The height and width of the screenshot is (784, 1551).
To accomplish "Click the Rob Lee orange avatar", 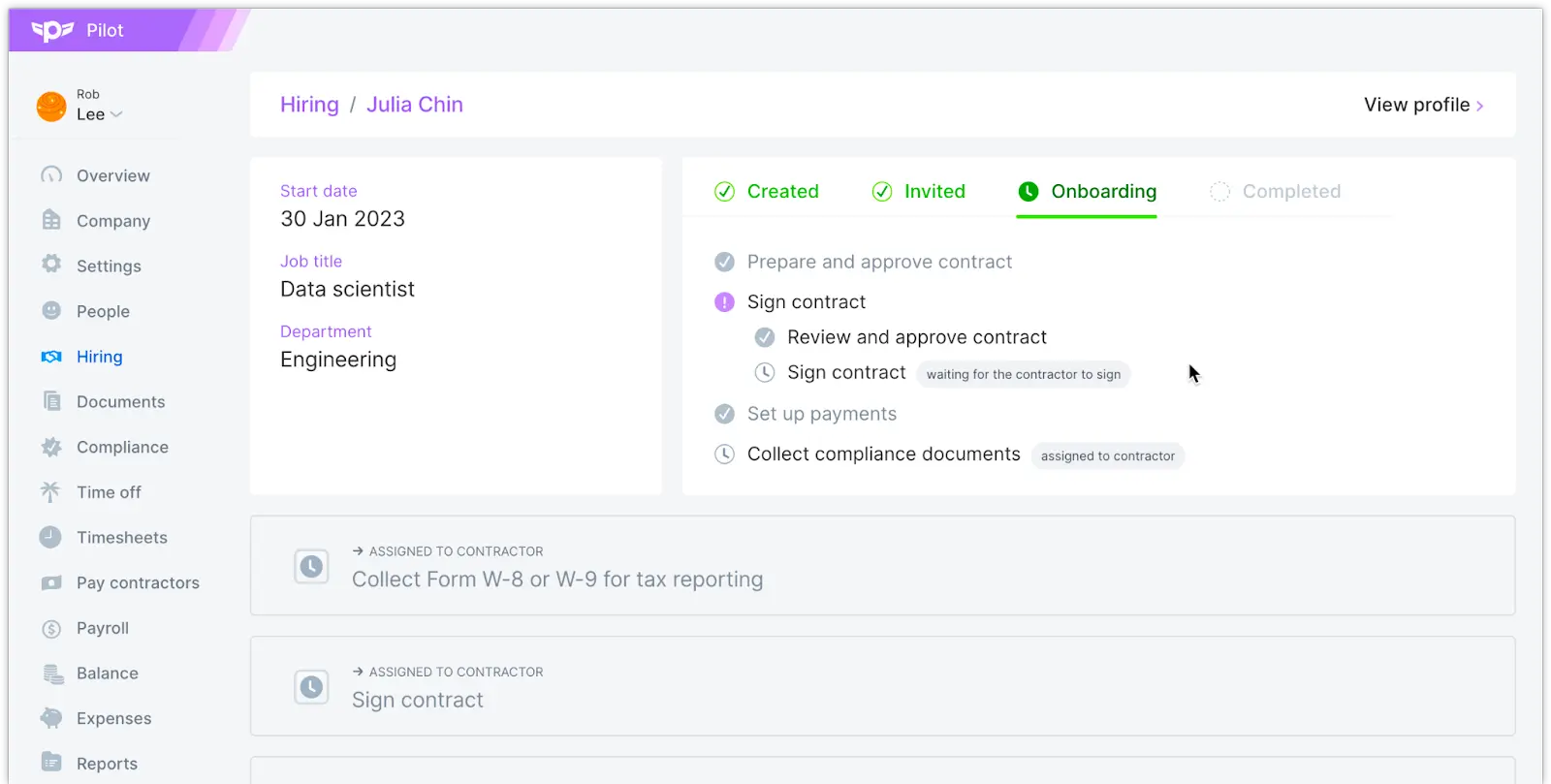I will point(51,106).
